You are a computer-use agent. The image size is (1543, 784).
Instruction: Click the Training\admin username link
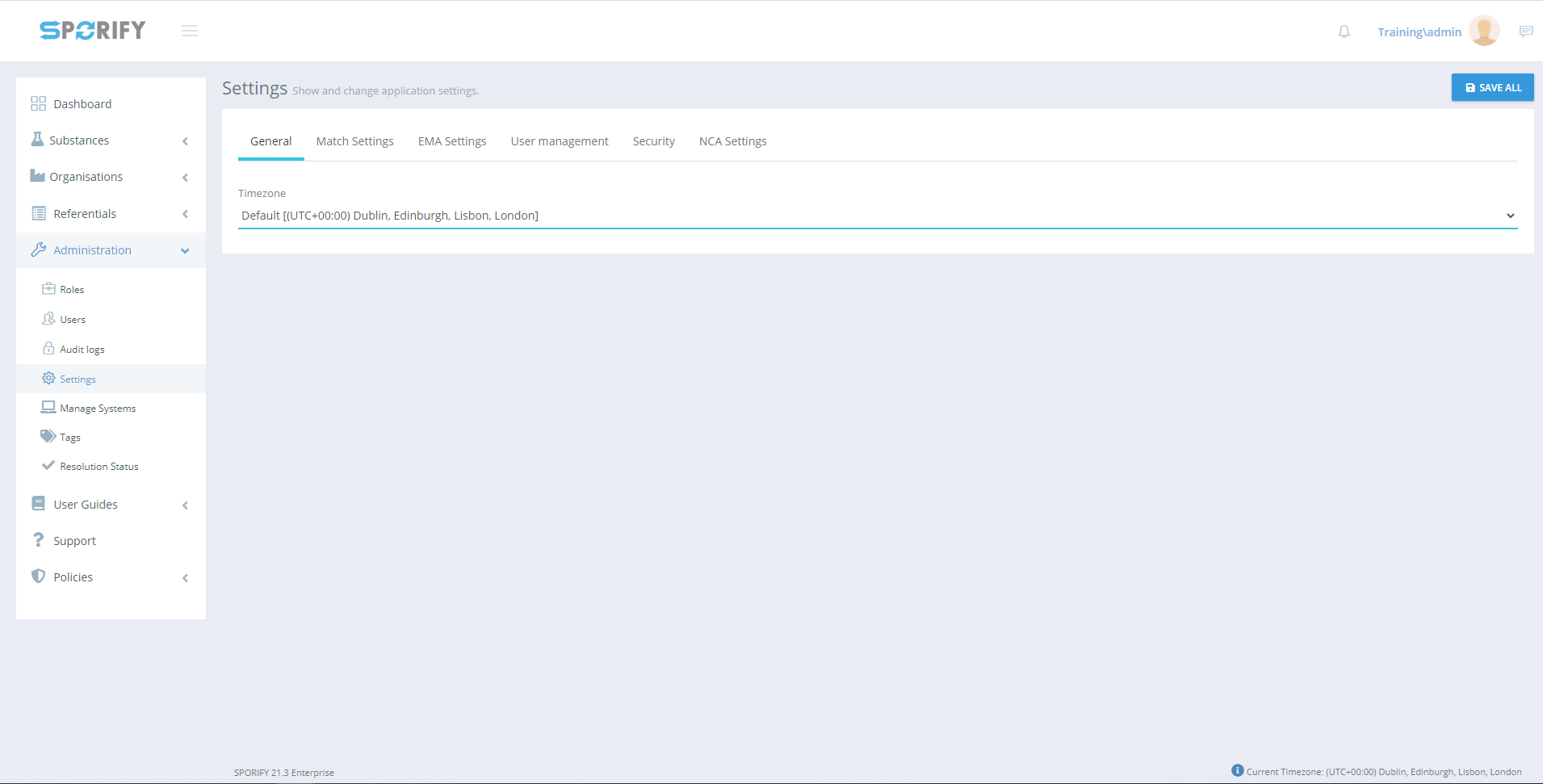(x=1419, y=32)
